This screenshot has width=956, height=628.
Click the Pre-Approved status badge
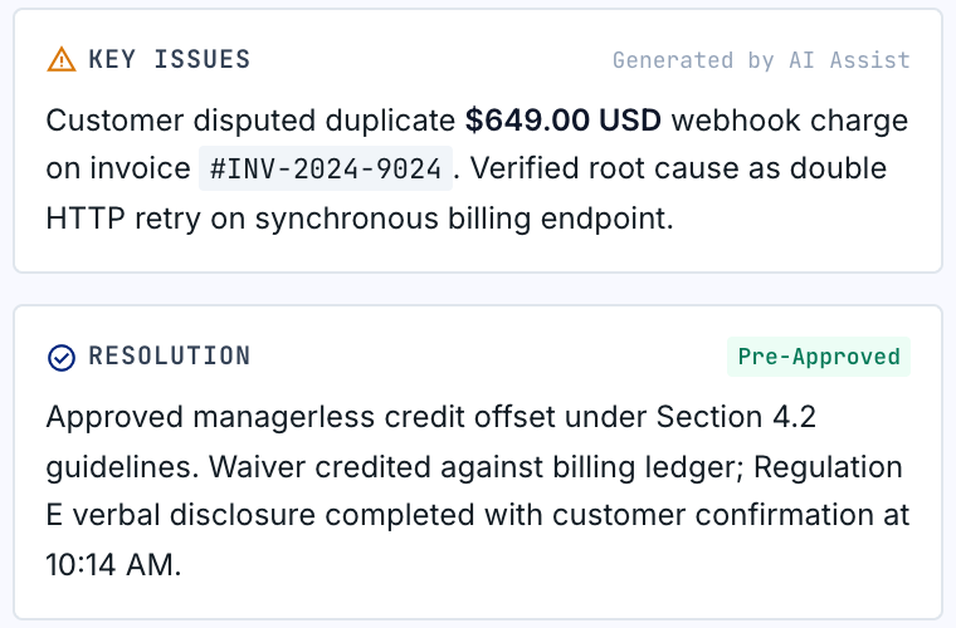[x=818, y=357]
